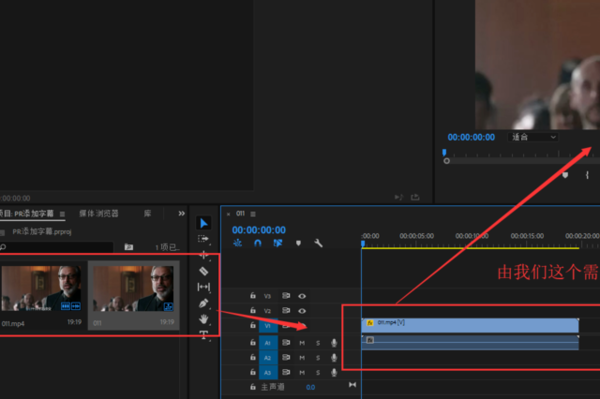Select the Selection tool arrow
Viewport: 600px width, 399px height.
(204, 223)
